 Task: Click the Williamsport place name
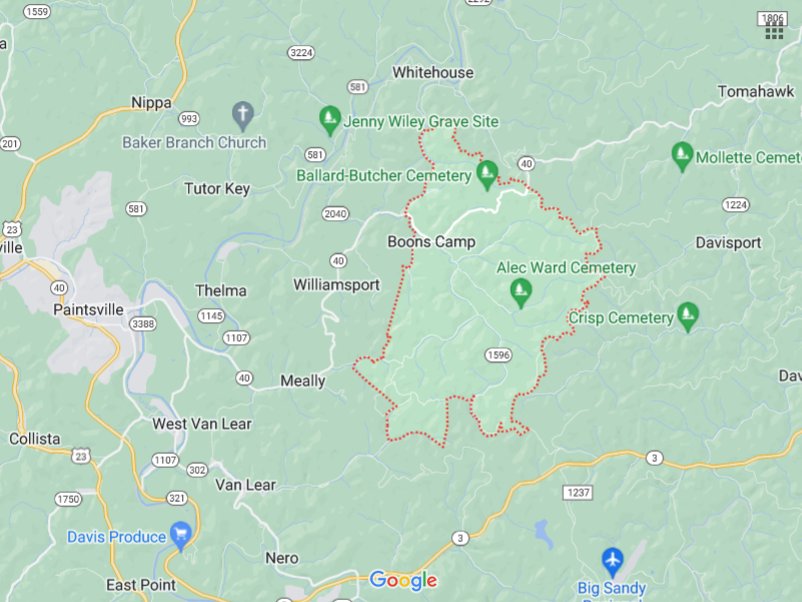[x=337, y=284]
